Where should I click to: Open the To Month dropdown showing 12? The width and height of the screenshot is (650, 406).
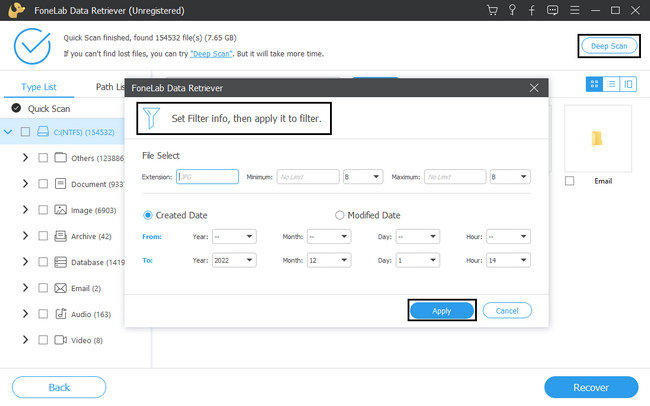(329, 260)
